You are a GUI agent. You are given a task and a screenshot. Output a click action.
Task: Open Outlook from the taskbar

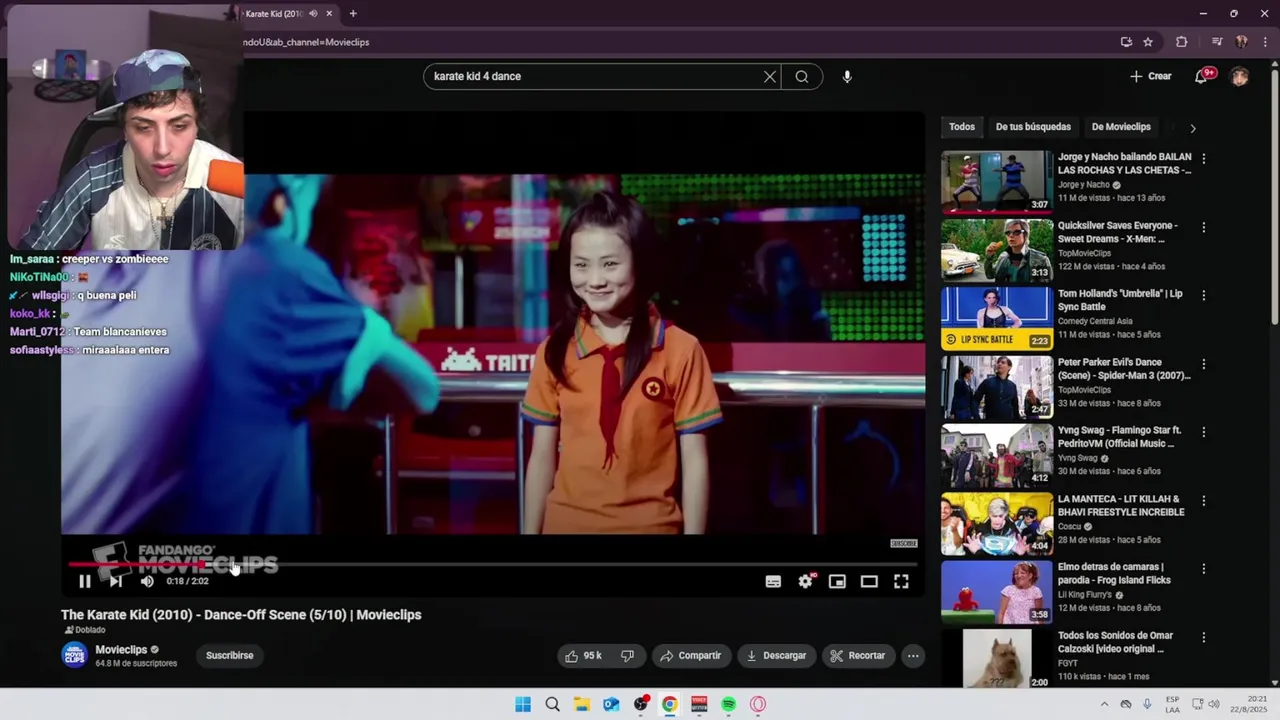[611, 704]
